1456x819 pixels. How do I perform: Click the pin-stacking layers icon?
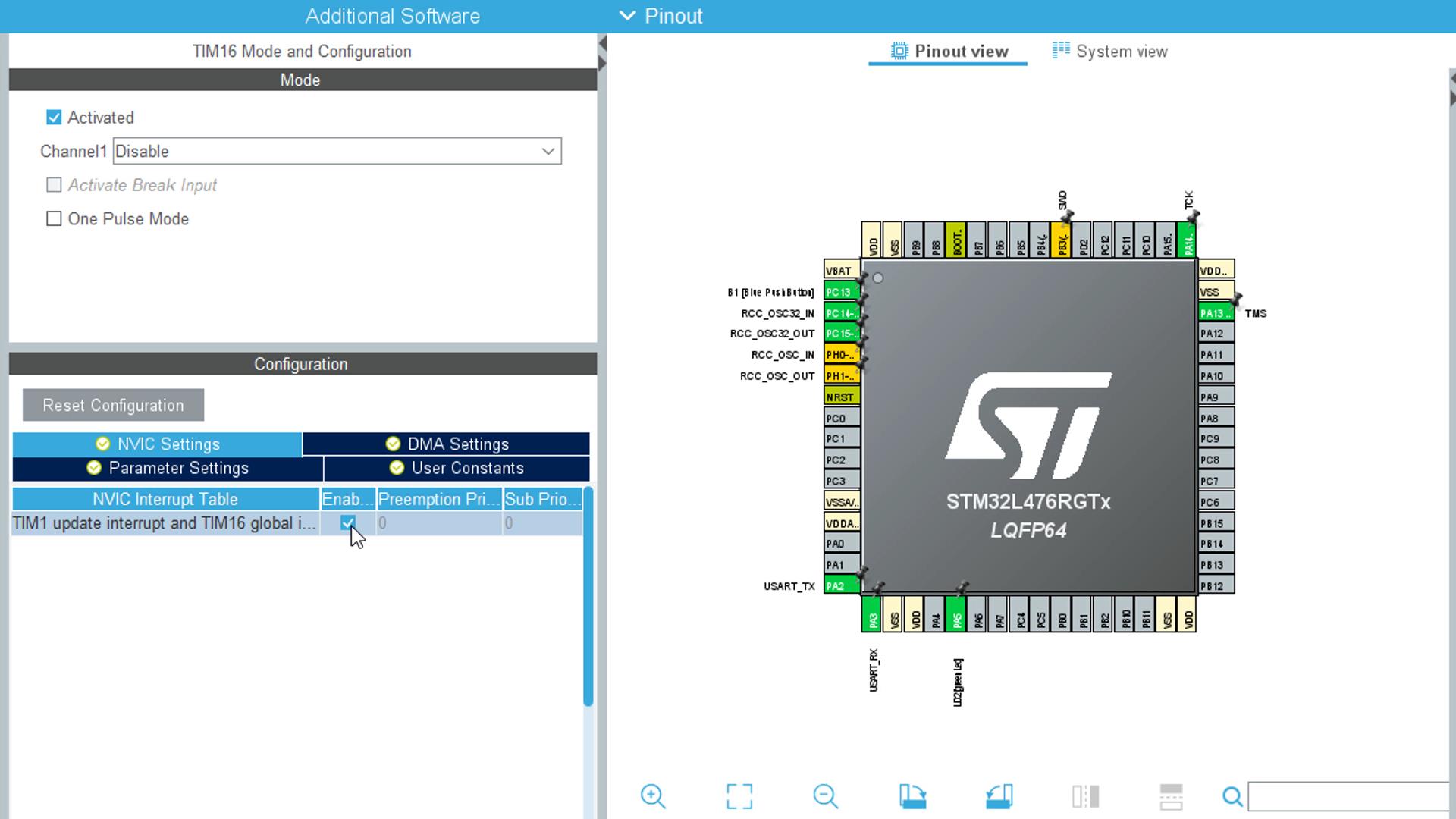point(1170,796)
